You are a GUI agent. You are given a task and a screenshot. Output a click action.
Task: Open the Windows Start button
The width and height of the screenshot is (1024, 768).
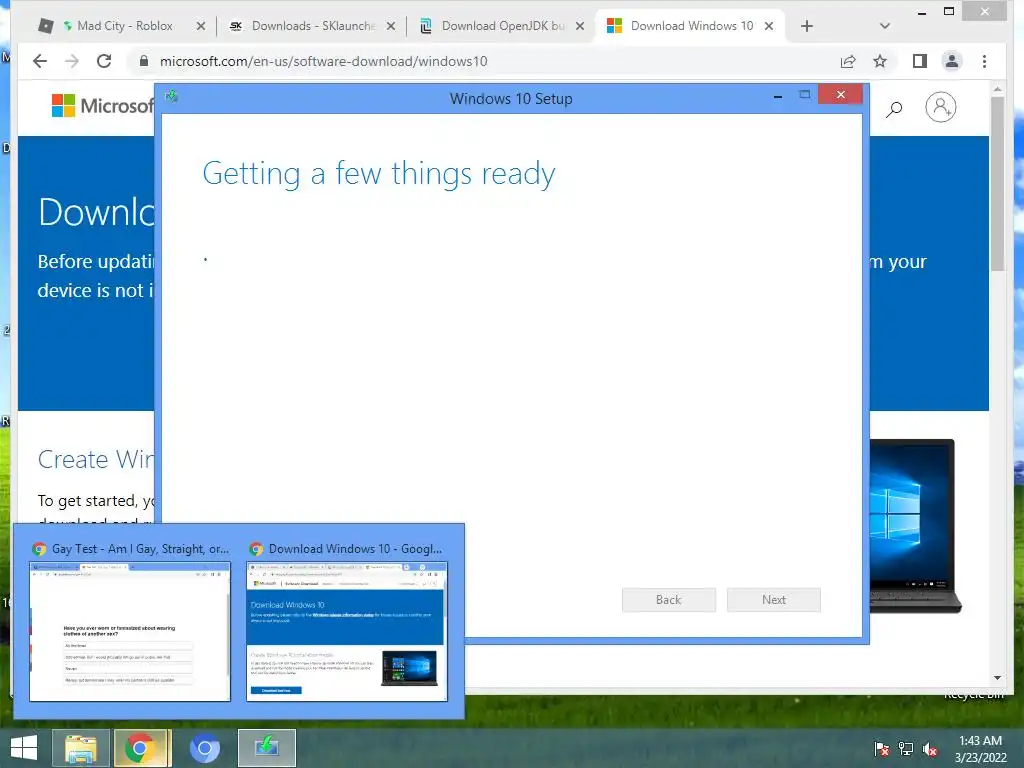point(24,748)
